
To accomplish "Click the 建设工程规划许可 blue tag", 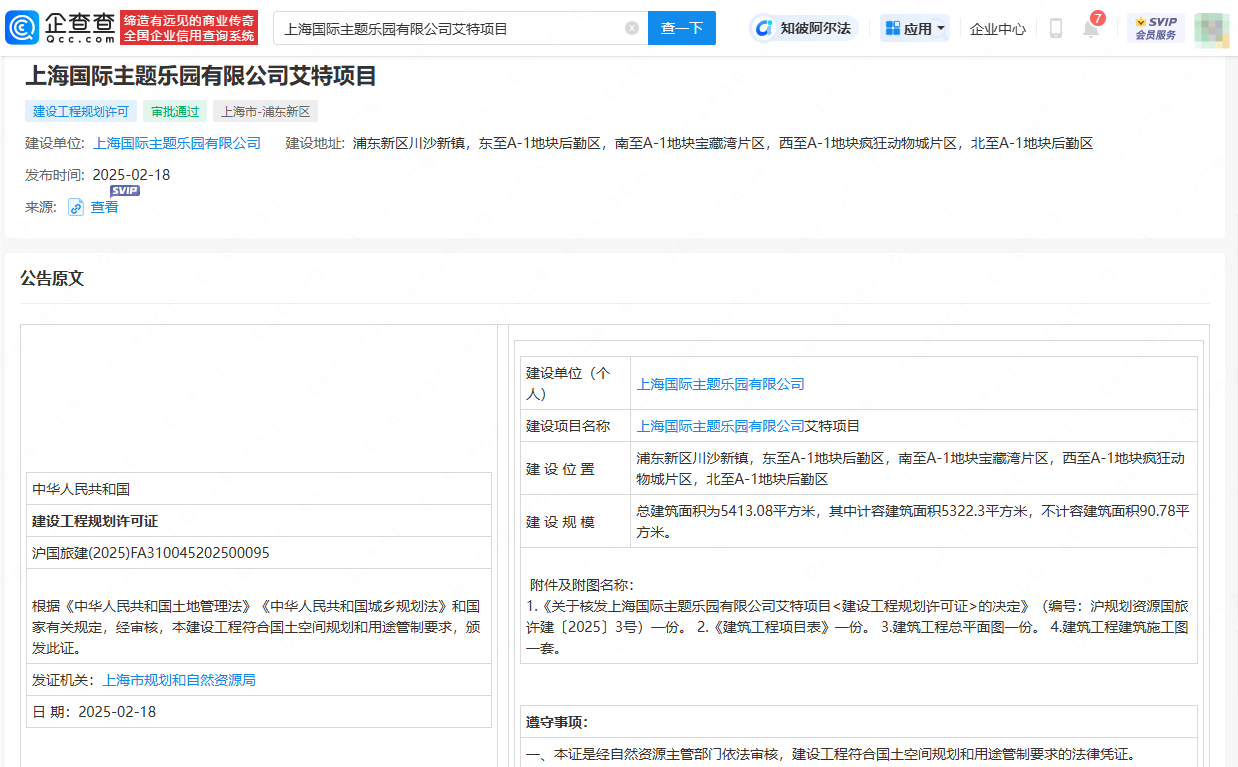I will (80, 111).
